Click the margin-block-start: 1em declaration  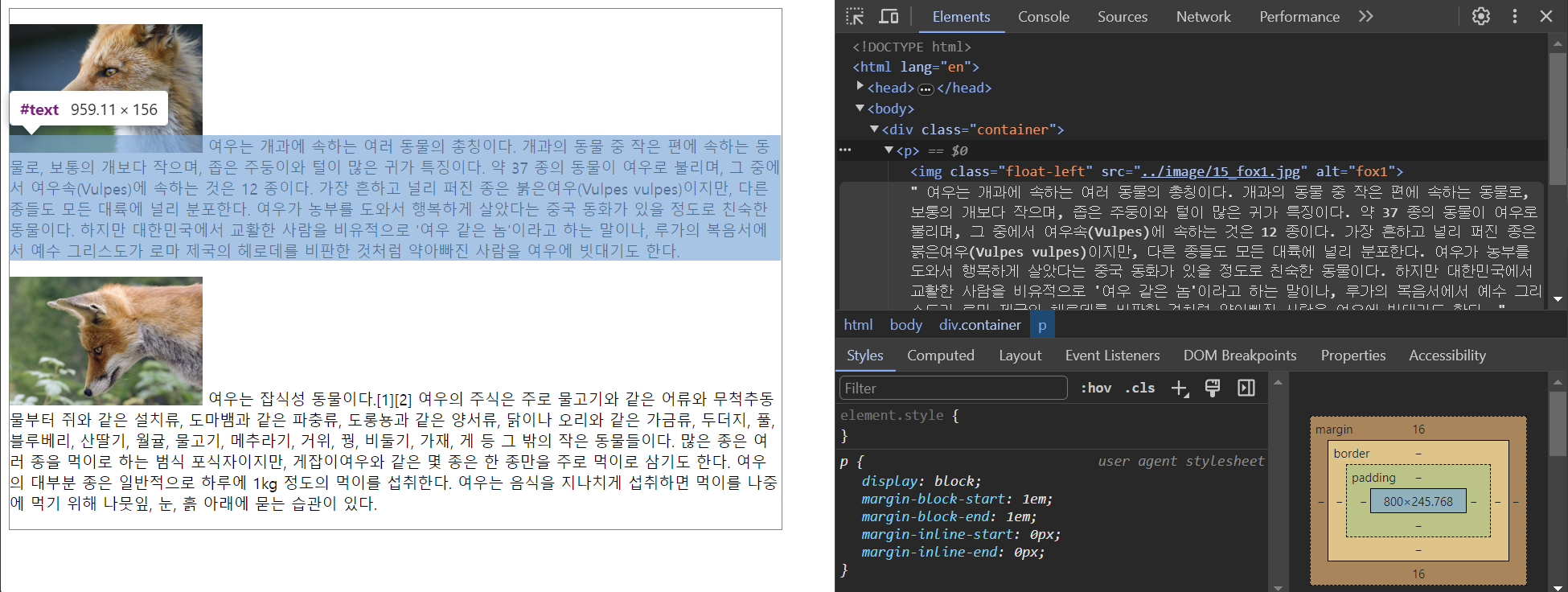coord(957,499)
